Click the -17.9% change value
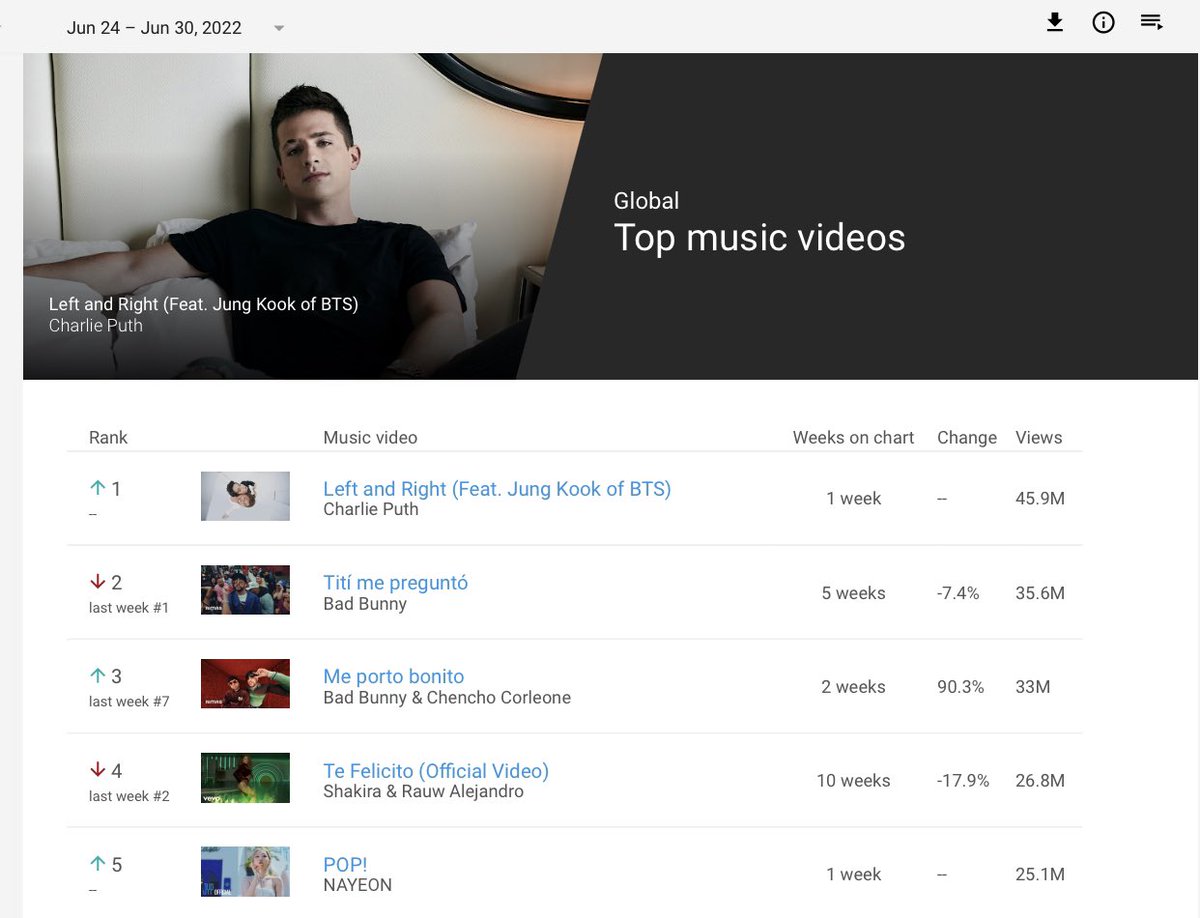 click(x=963, y=781)
